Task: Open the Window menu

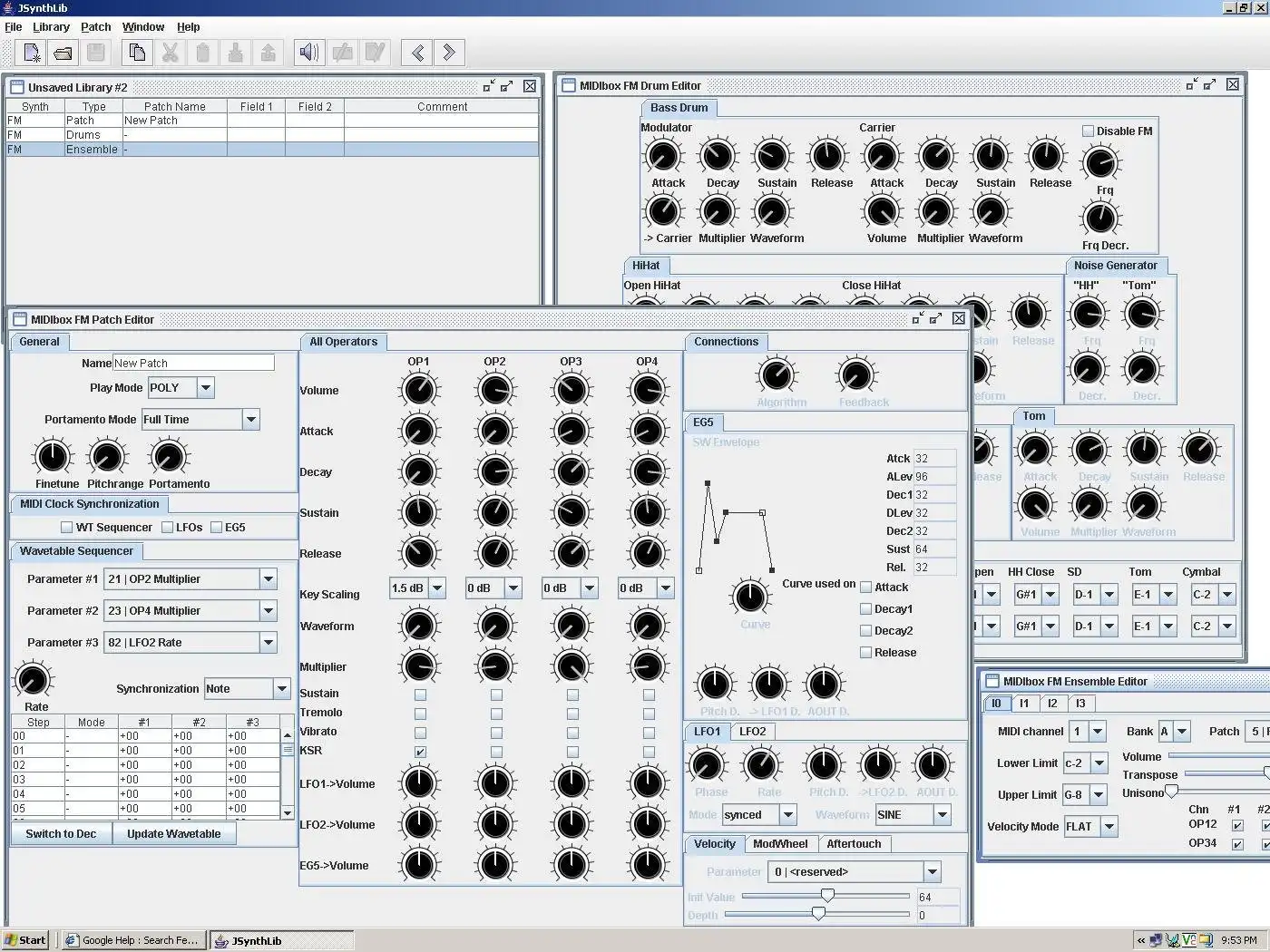Action: pos(143,27)
